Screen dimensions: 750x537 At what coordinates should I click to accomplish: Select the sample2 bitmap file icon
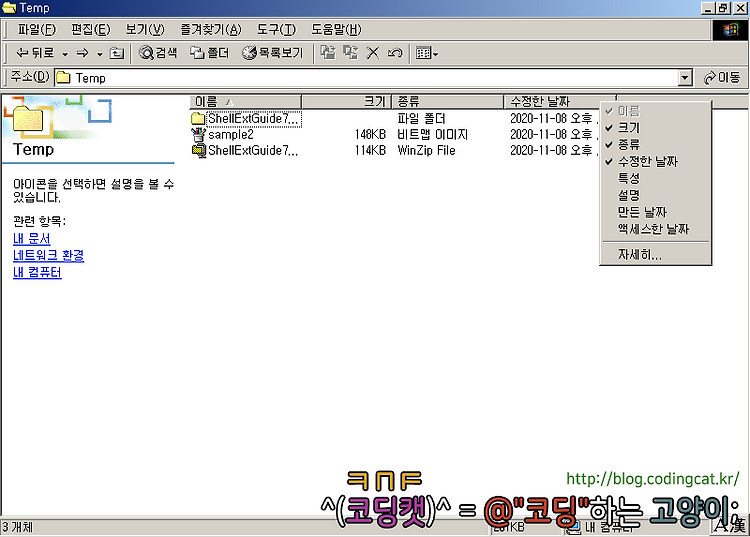tap(198, 134)
